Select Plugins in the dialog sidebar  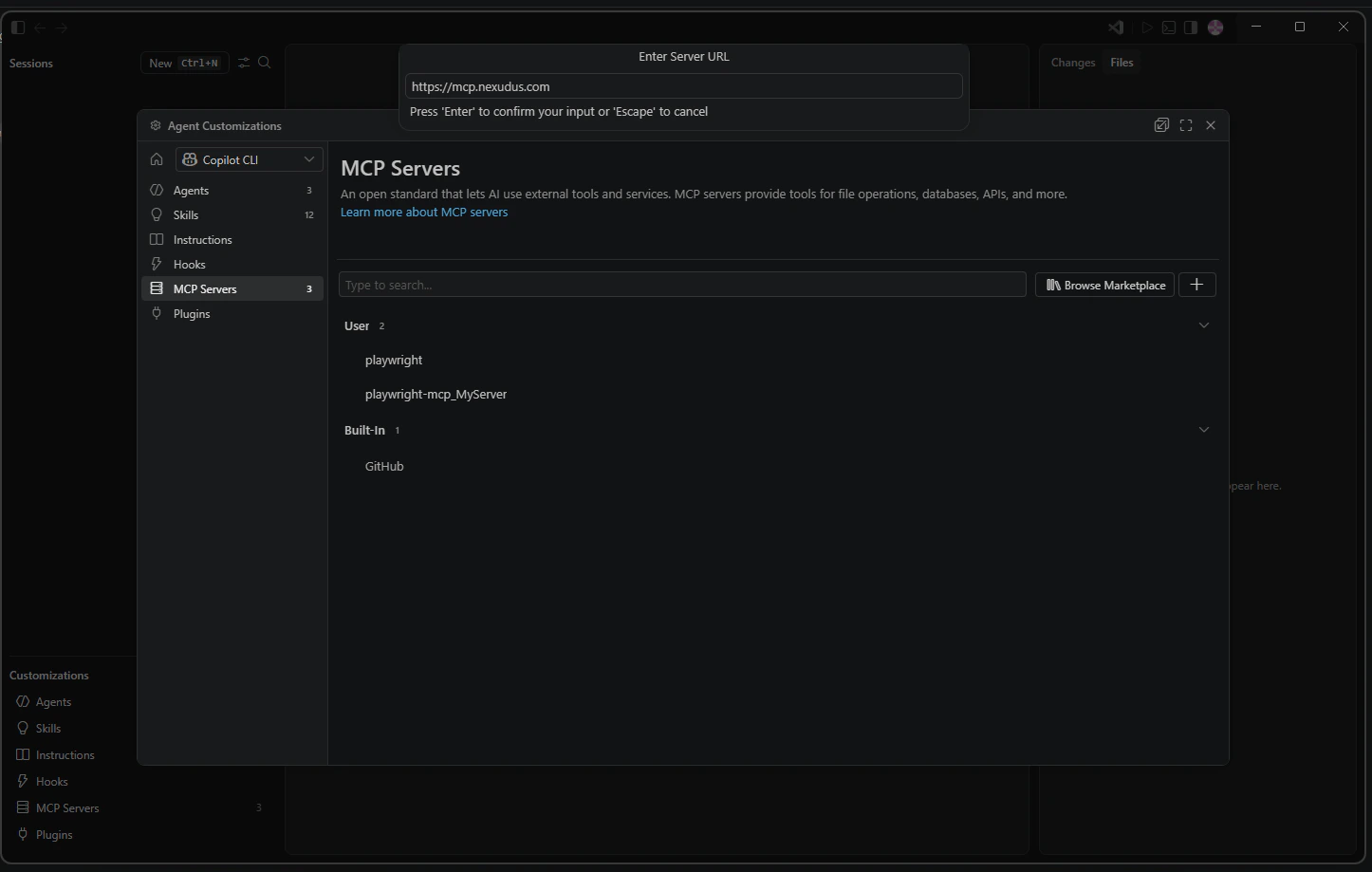click(x=232, y=313)
